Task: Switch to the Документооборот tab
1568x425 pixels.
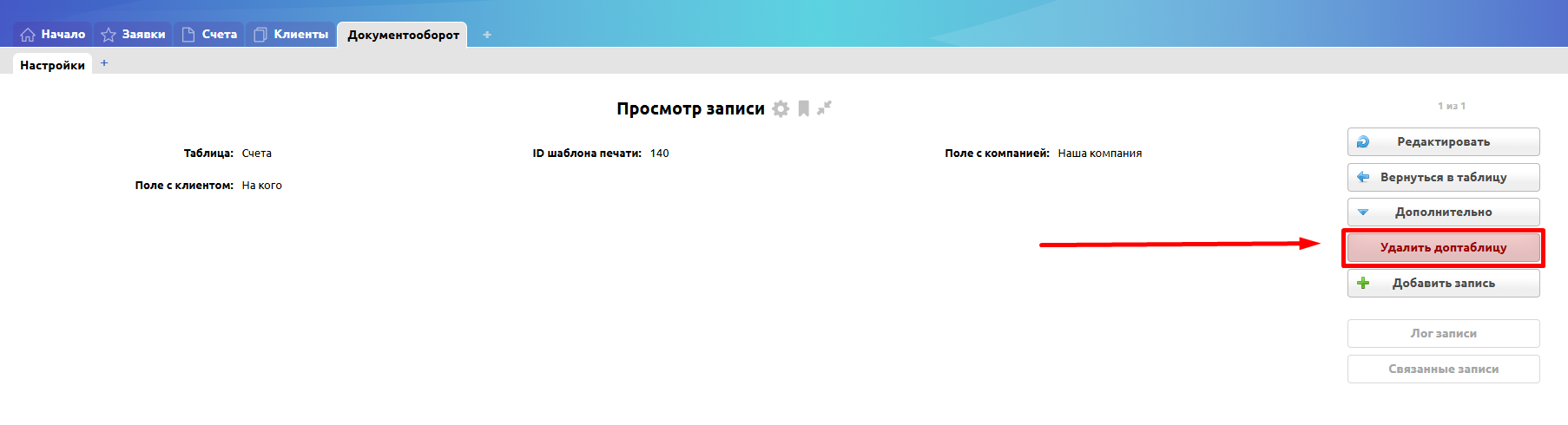Action: pyautogui.click(x=403, y=35)
